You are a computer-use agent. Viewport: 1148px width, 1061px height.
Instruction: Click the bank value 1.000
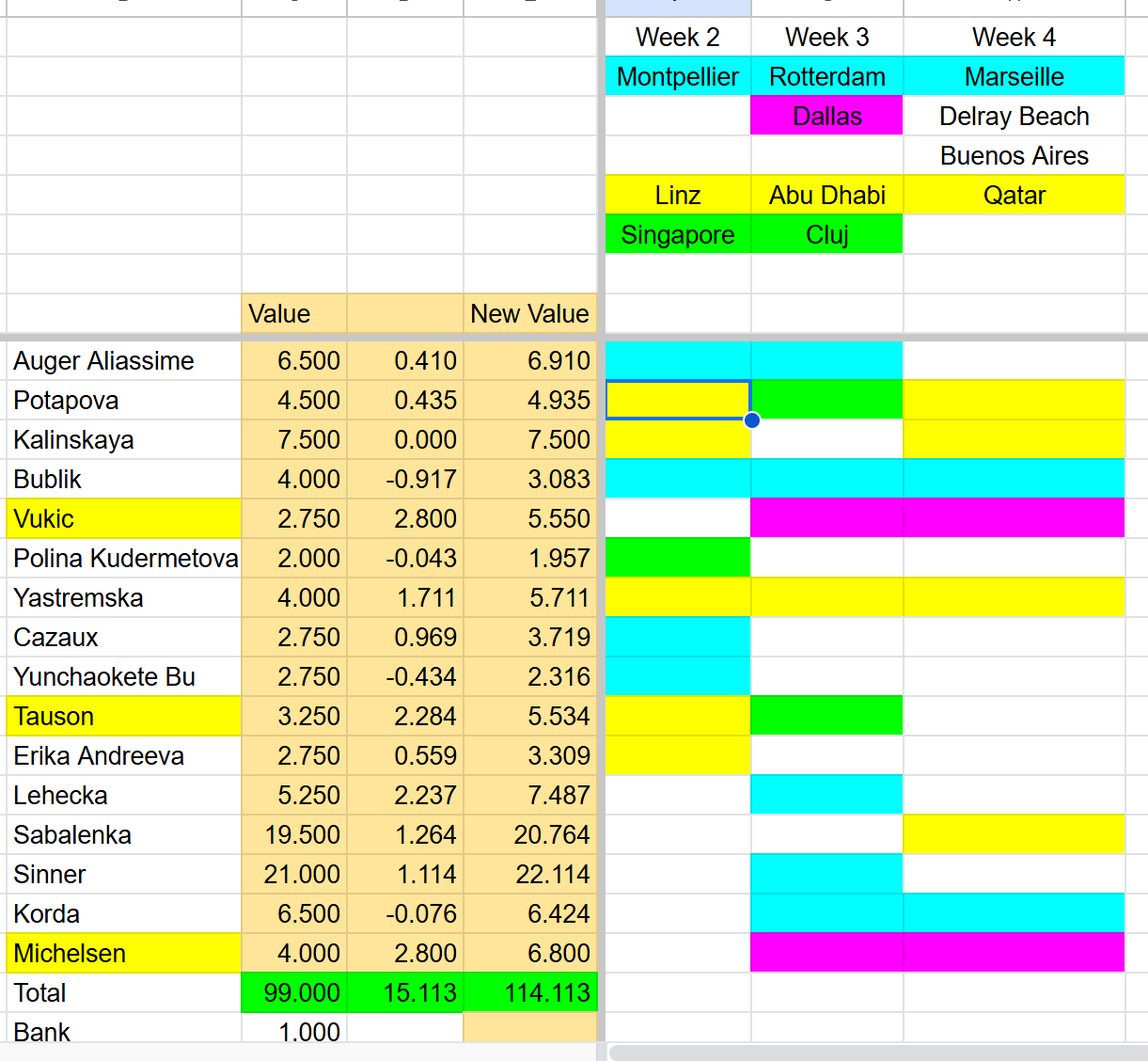(x=294, y=1028)
